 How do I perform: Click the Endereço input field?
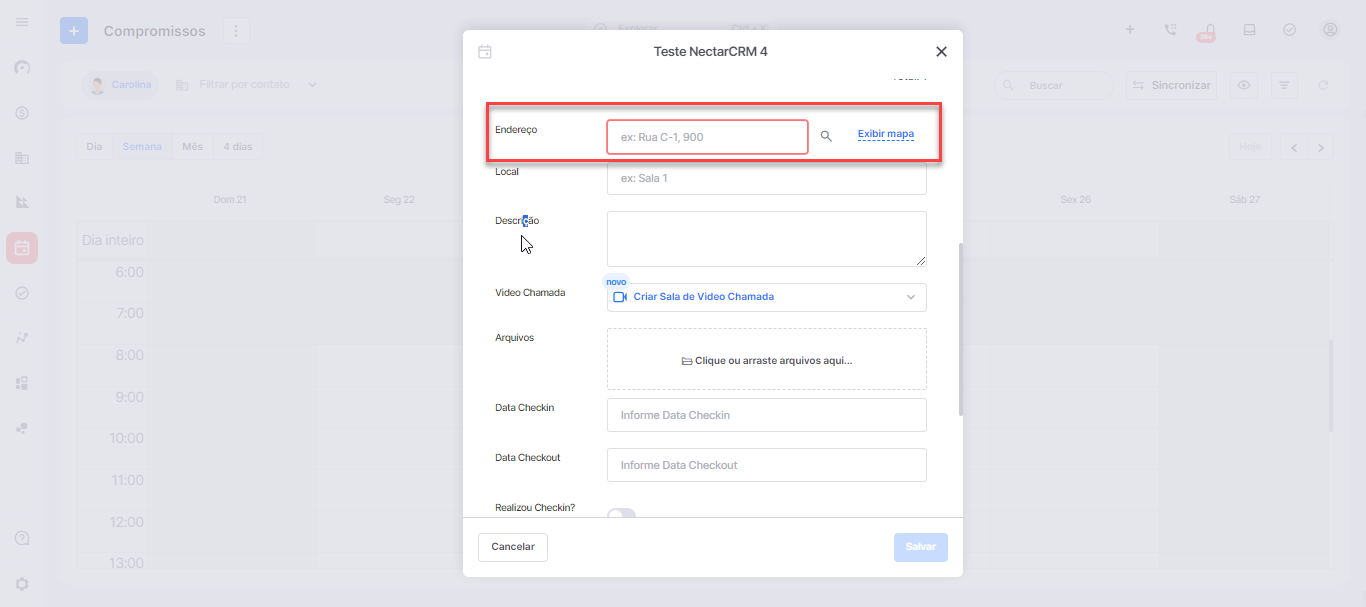pos(707,137)
